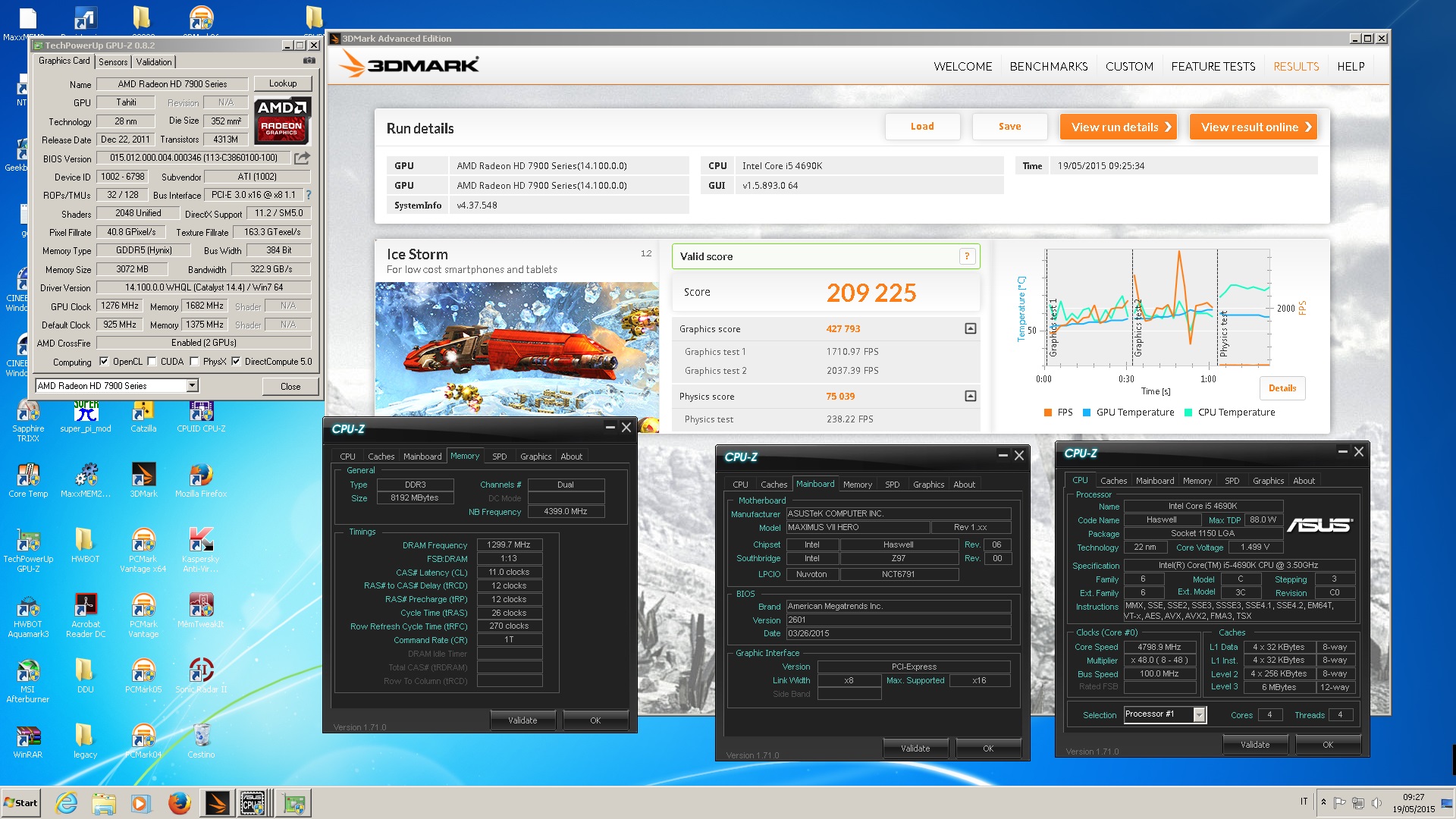The image size is (1456, 819).
Task: Click Validate in the Memory CPU-Z window
Action: click(522, 720)
